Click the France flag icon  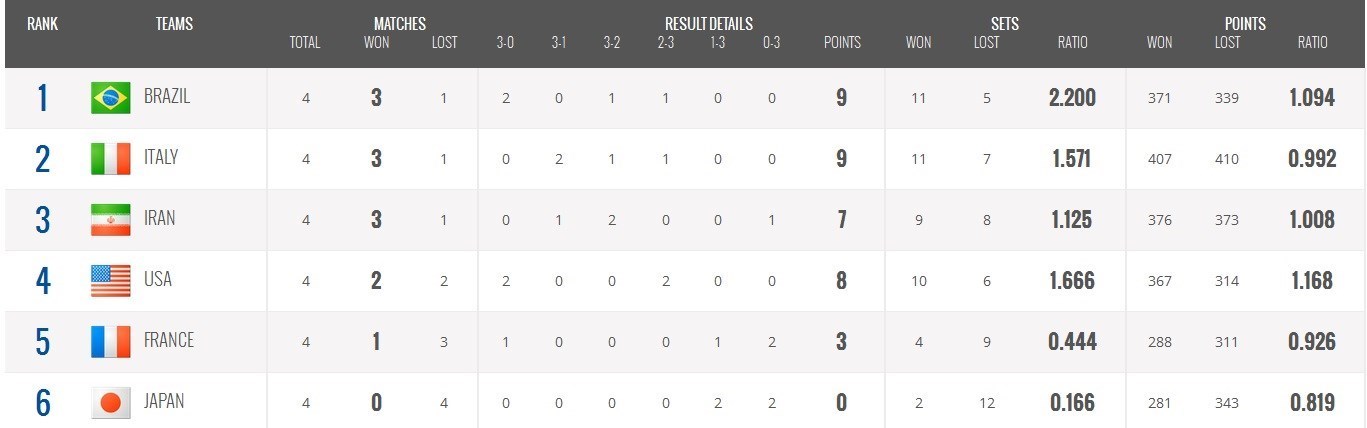click(110, 341)
